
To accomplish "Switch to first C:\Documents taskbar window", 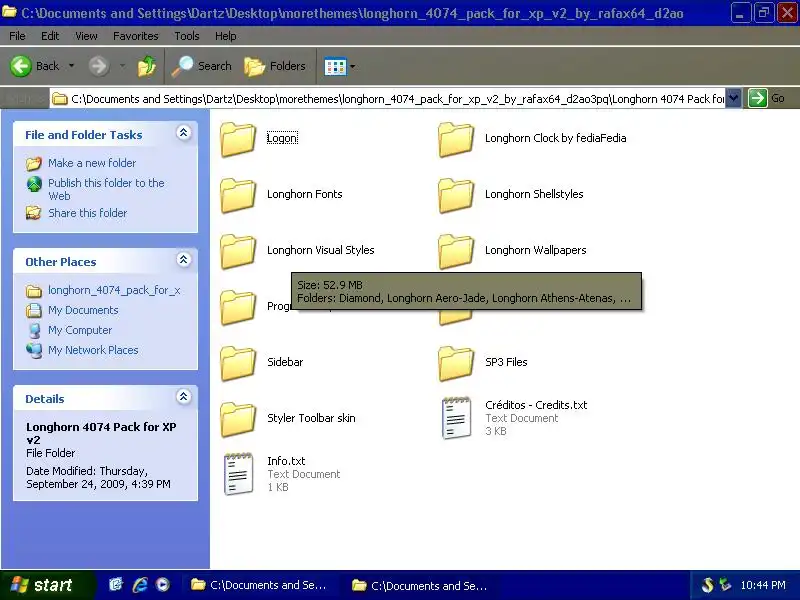I will coord(259,585).
